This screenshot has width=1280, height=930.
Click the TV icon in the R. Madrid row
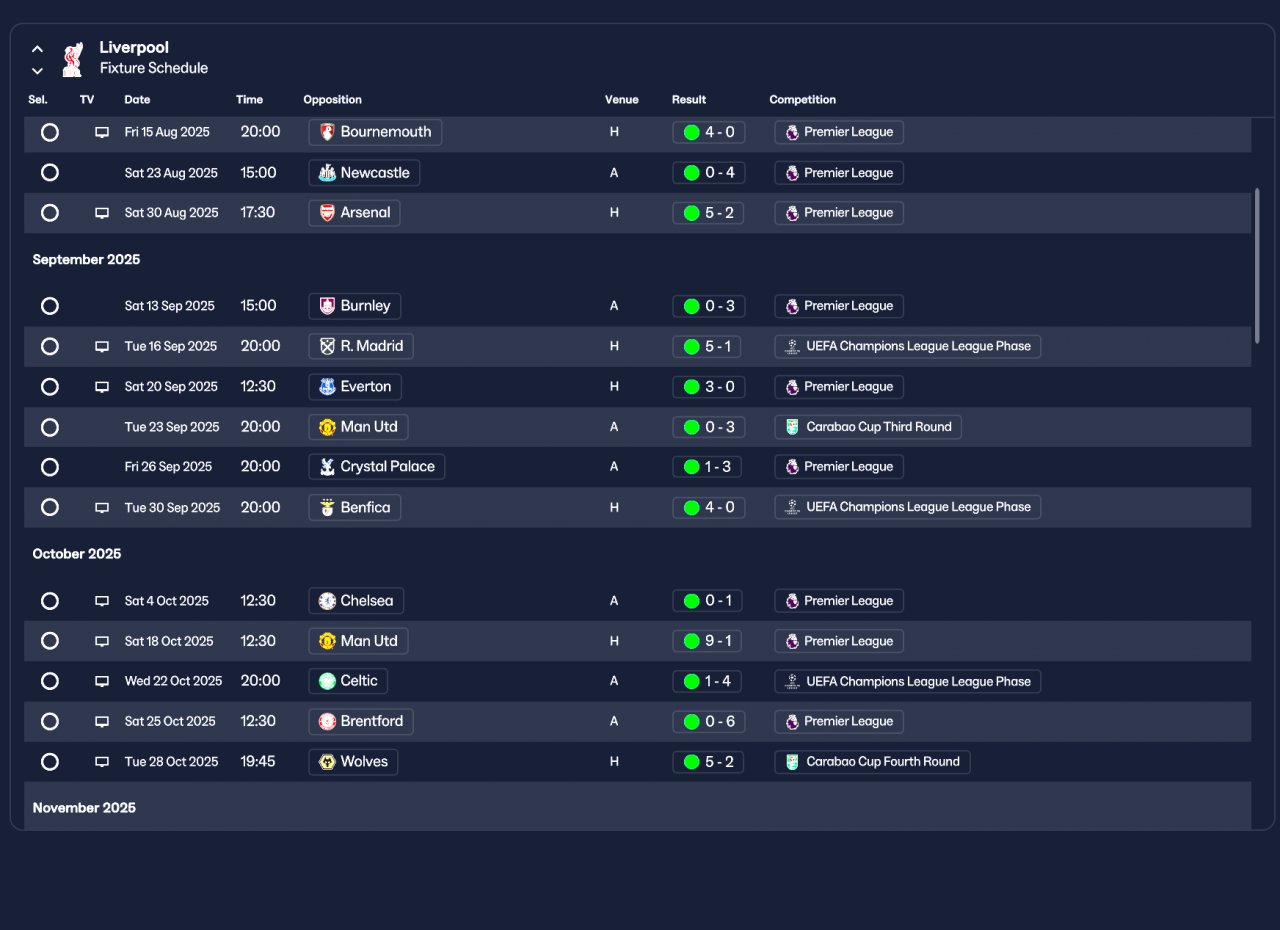click(x=102, y=347)
